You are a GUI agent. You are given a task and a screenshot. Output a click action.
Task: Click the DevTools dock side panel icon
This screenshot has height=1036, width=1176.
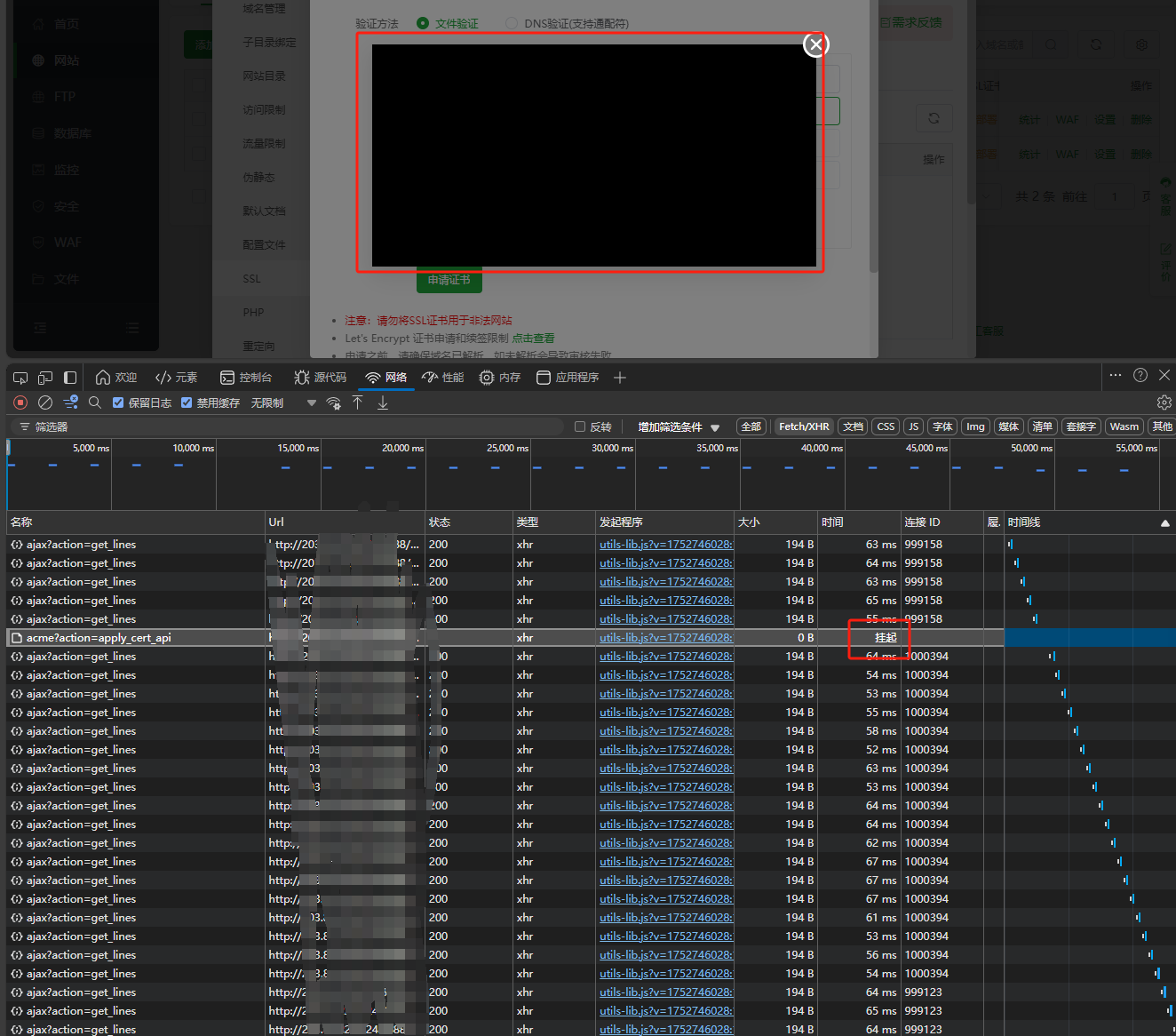tap(70, 378)
